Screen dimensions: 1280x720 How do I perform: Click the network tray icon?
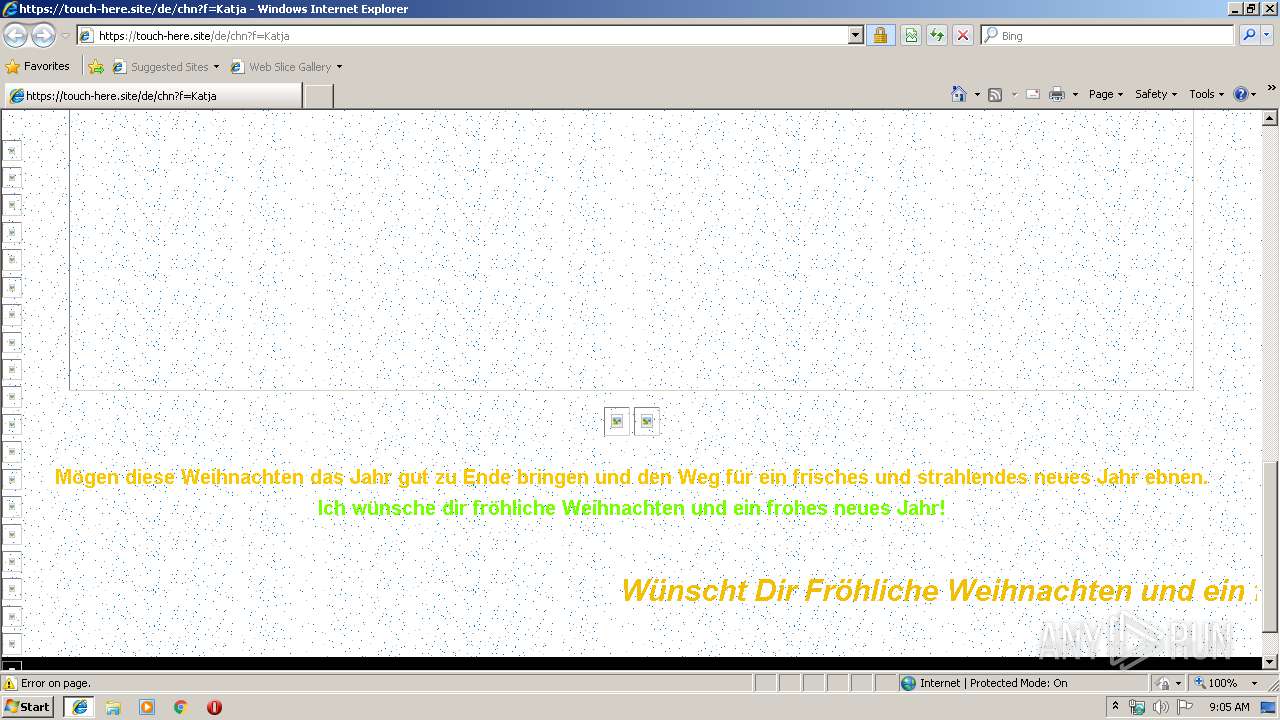pyautogui.click(x=1137, y=707)
